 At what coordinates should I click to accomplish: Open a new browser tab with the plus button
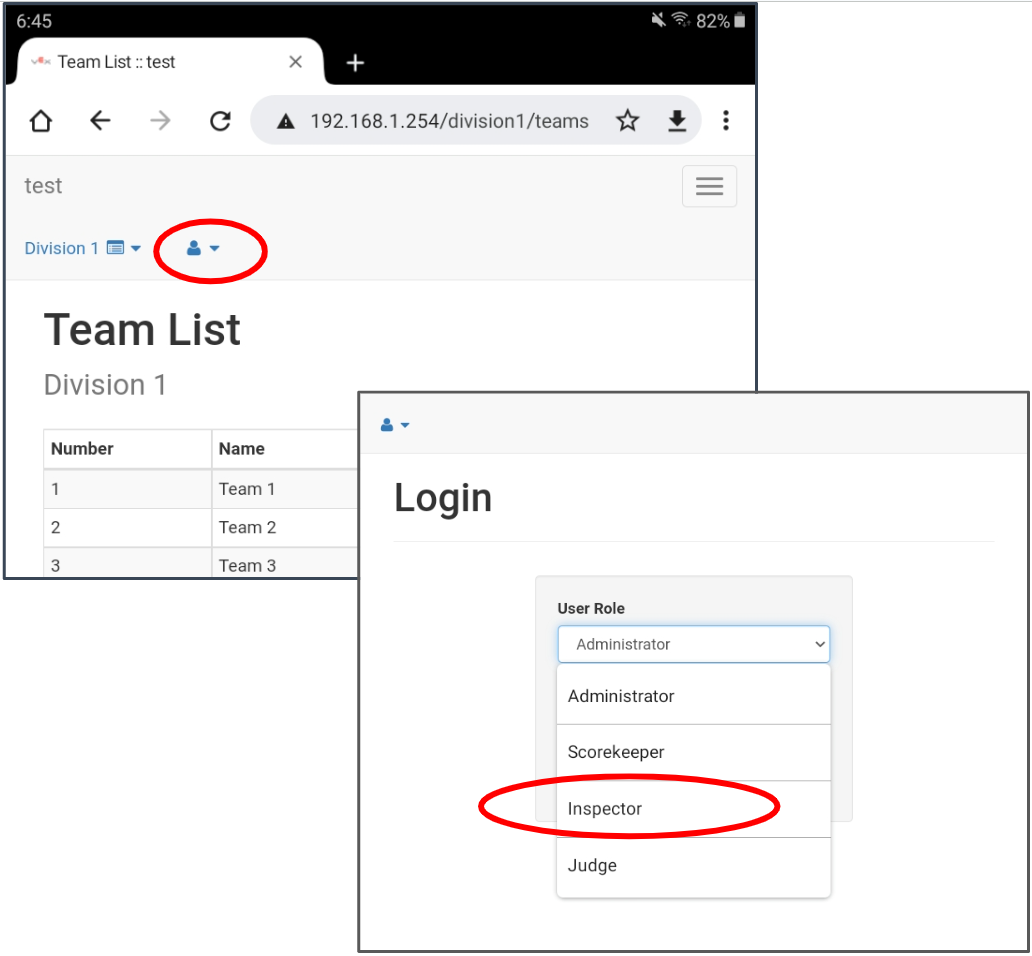point(355,62)
